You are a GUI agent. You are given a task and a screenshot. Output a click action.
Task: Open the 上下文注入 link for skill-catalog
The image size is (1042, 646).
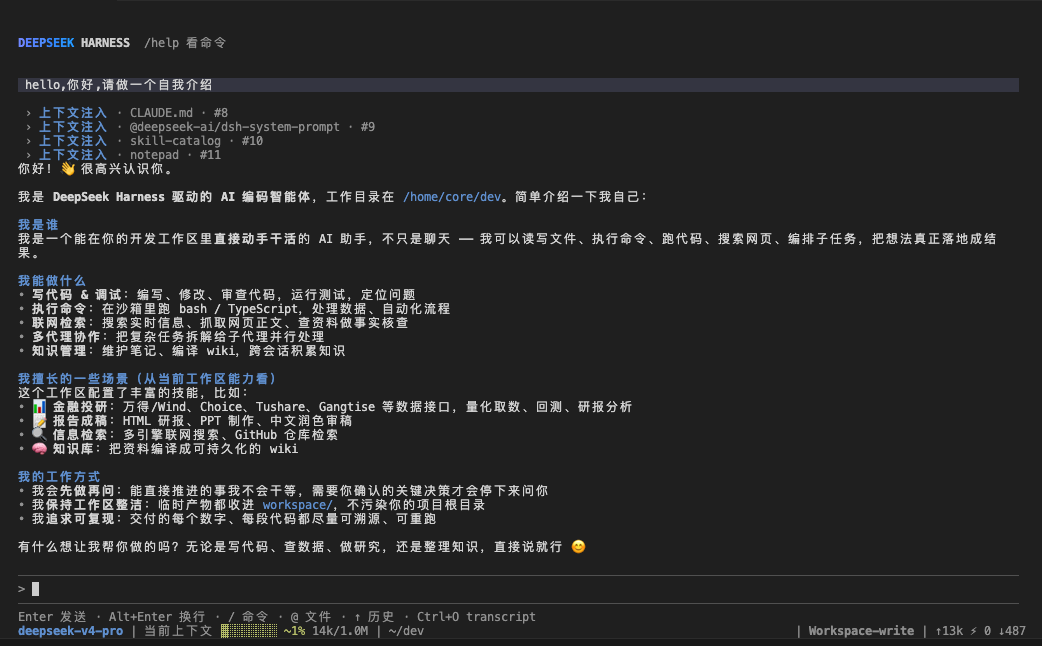click(x=72, y=141)
